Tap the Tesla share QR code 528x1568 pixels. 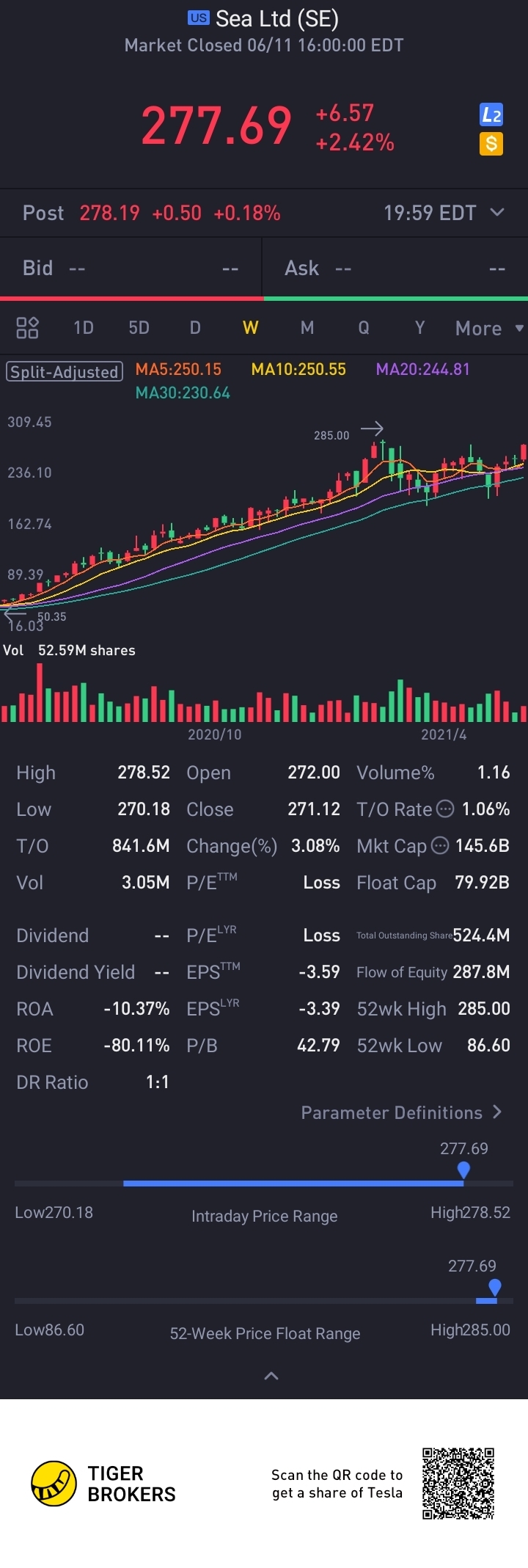pos(458,1483)
